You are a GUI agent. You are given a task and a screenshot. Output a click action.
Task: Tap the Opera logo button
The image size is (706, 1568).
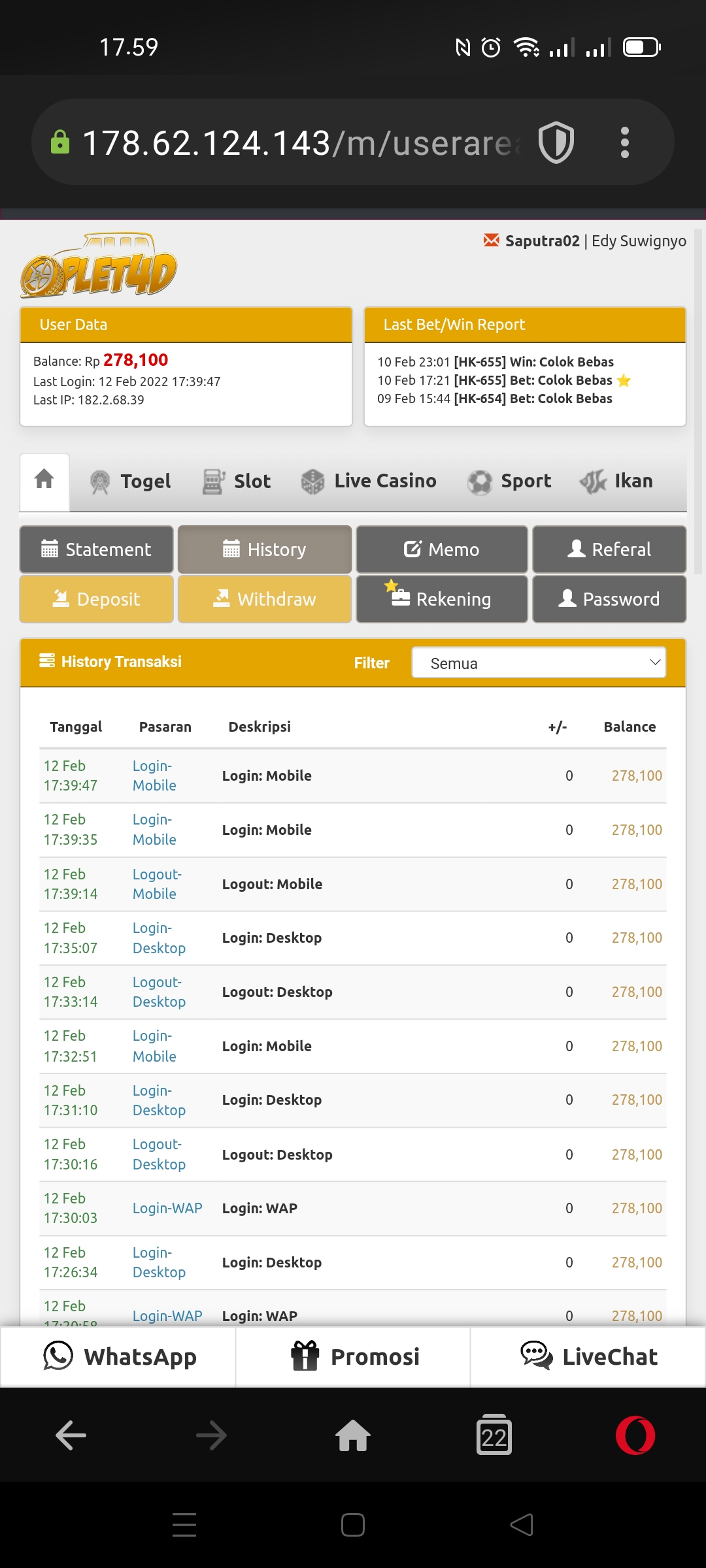click(635, 1435)
